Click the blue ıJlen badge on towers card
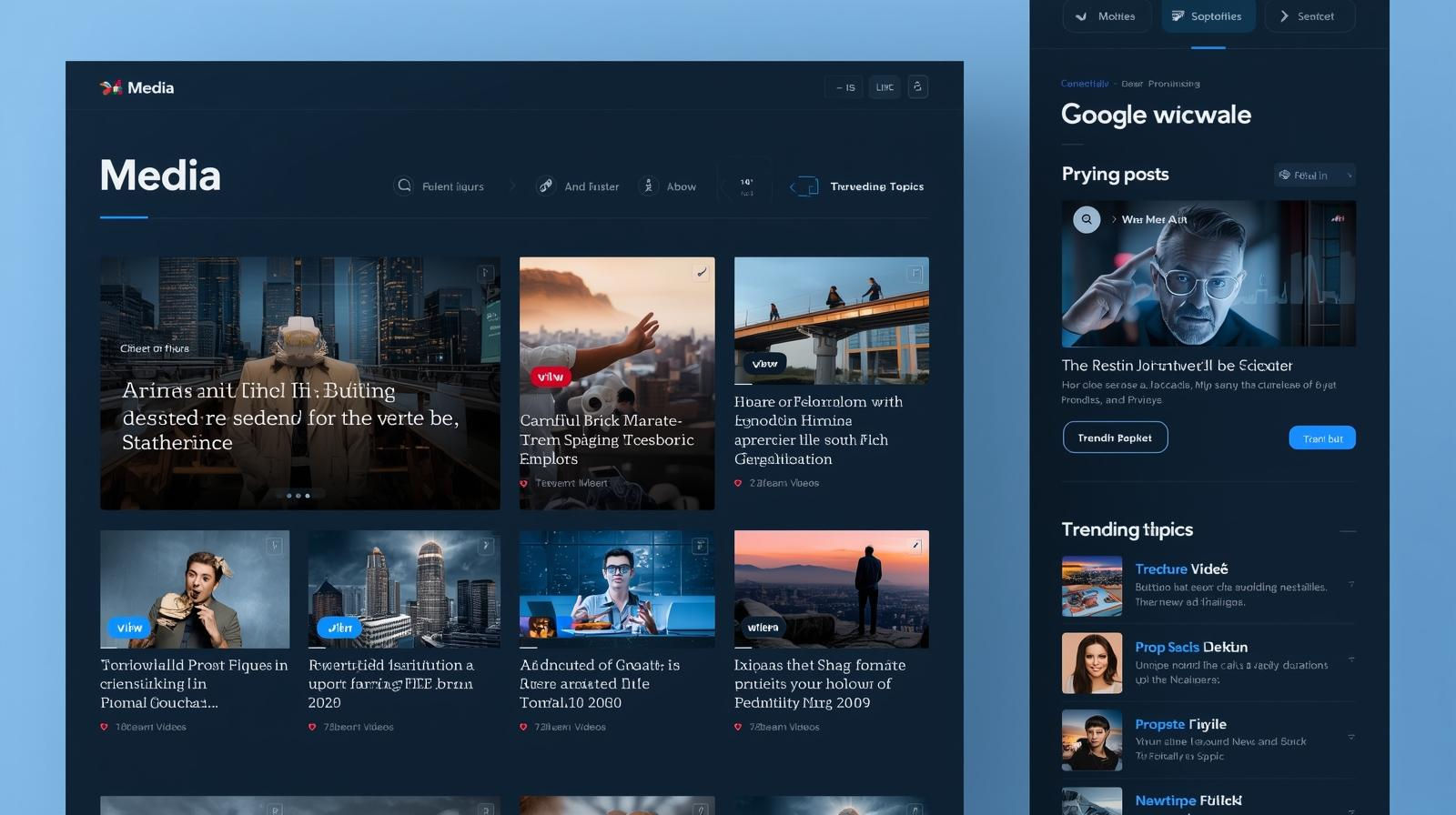Viewport: 1456px width, 815px height. [x=339, y=628]
